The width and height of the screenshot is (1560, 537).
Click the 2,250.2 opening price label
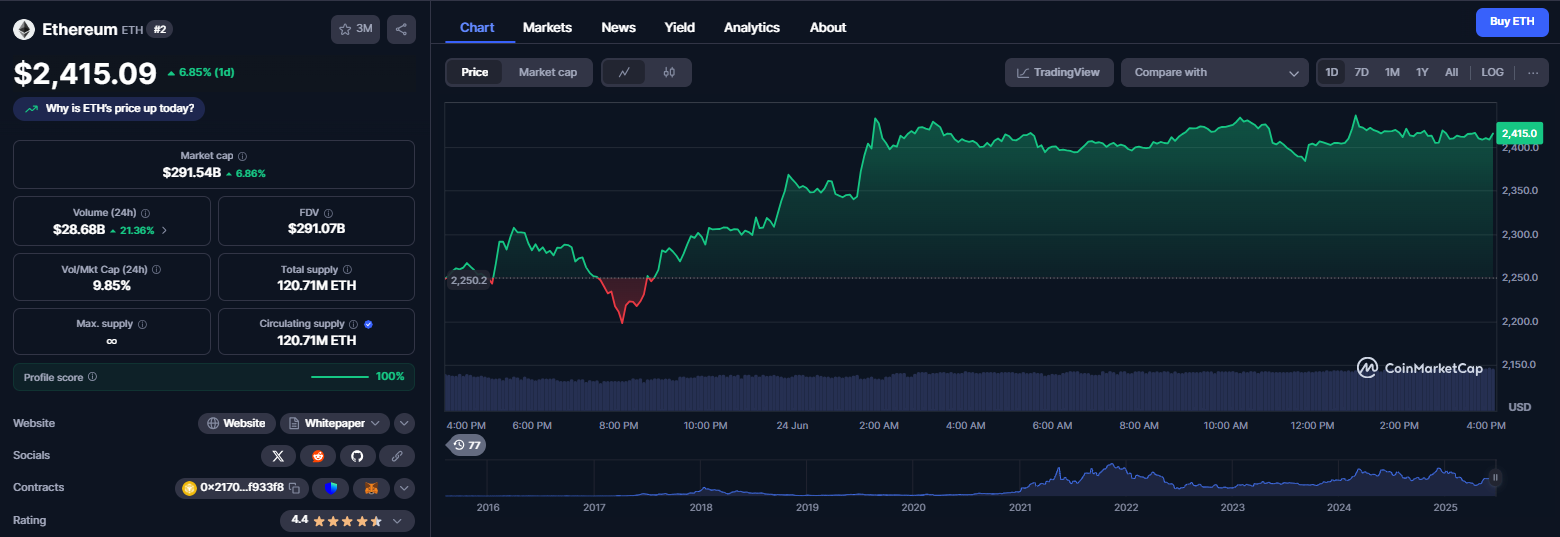(x=468, y=280)
